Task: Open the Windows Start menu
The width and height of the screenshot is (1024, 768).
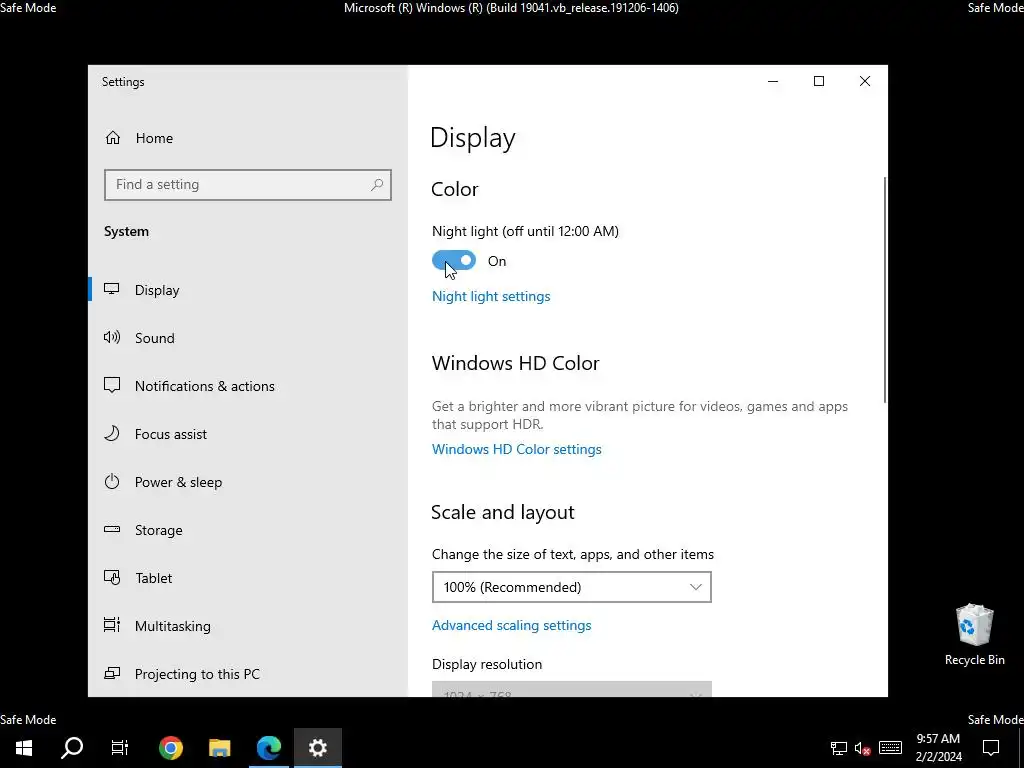Action: pos(24,748)
